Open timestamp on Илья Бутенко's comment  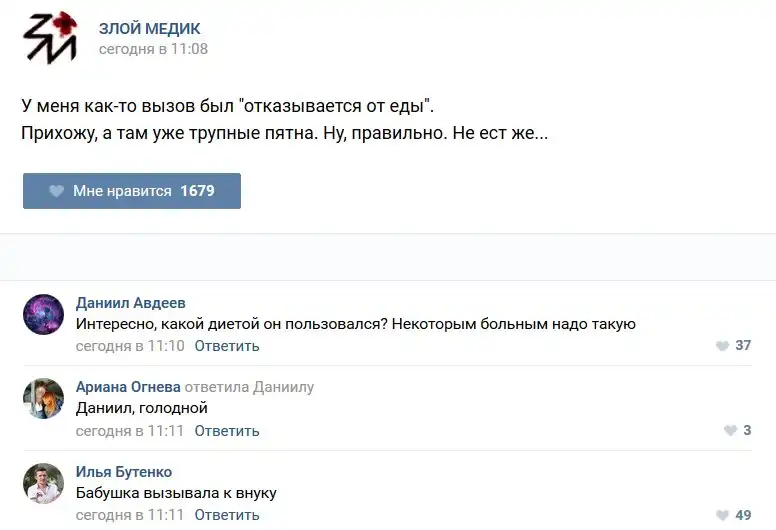(130, 516)
